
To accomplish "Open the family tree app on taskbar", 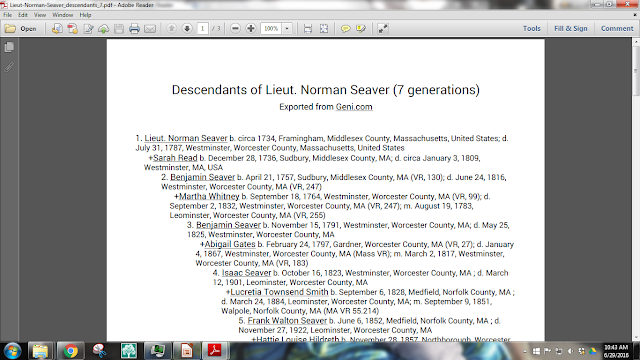I will (129, 351).
